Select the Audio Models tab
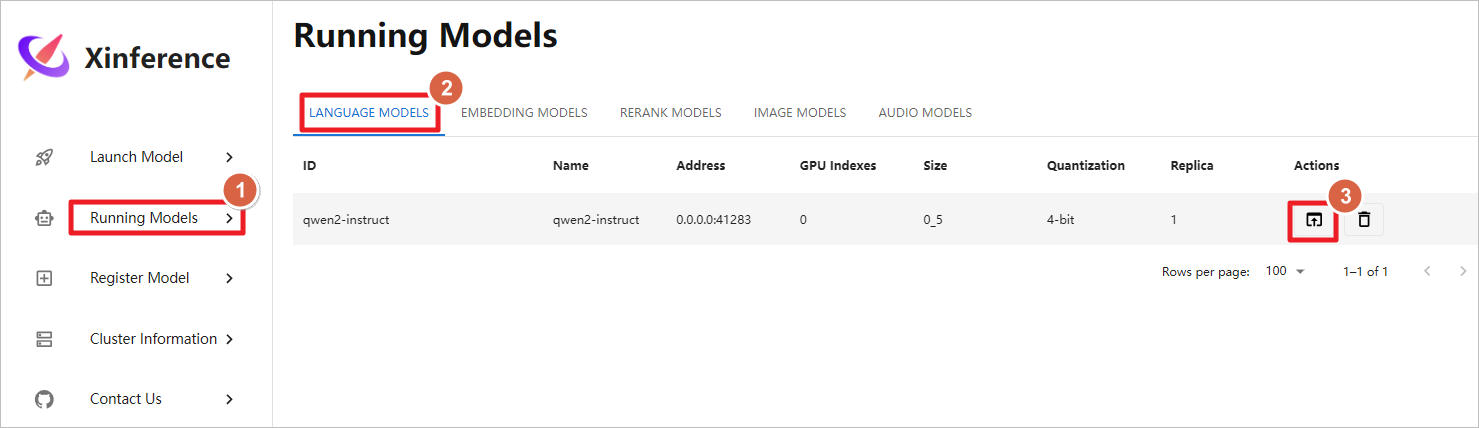Viewport: 1479px width, 428px height. [x=925, y=113]
